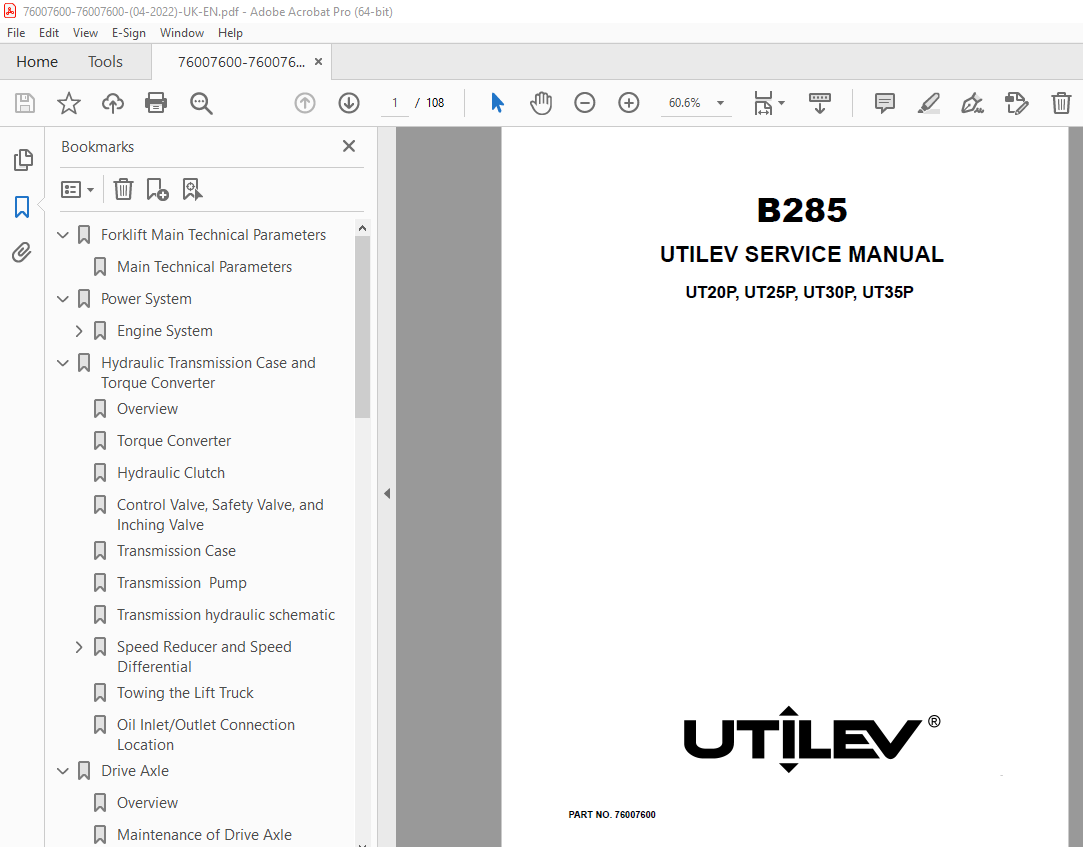Add a sticky note comment
The image size is (1083, 847).
(x=884, y=103)
